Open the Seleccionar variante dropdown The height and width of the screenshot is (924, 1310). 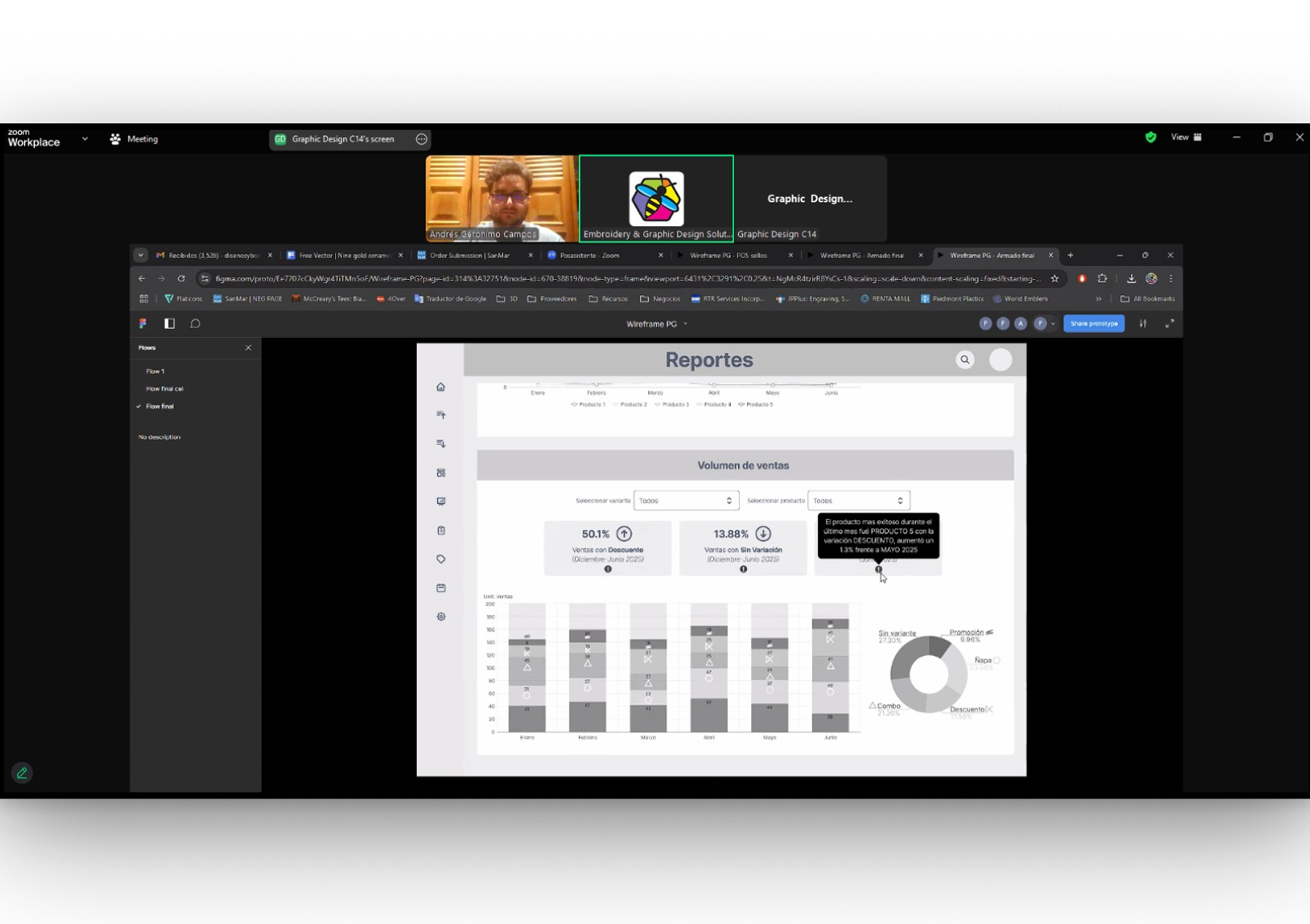(685, 501)
